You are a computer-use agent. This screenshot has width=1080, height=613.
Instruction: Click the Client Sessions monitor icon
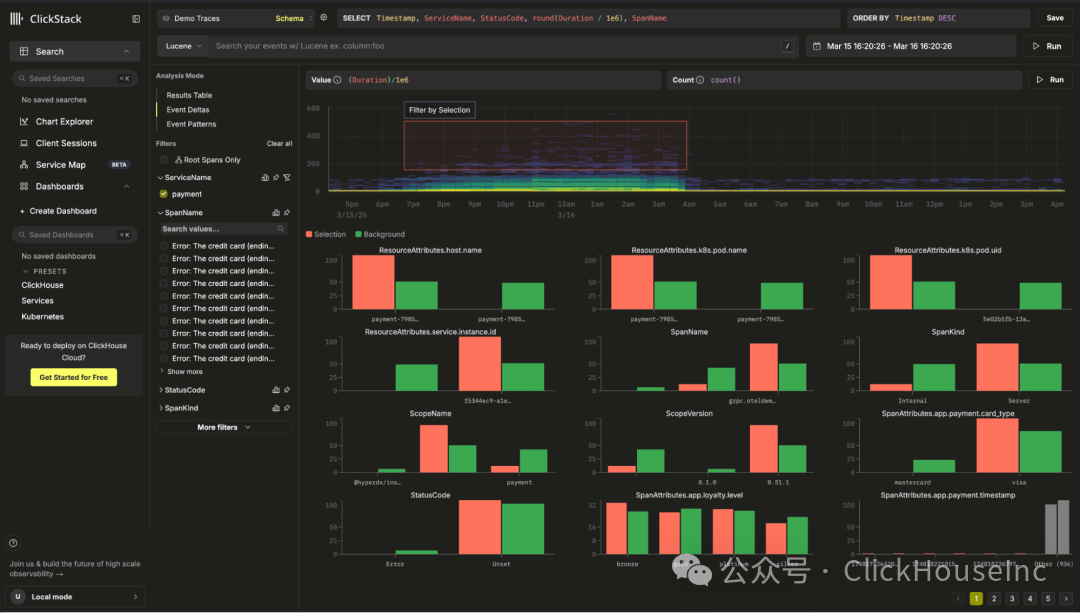point(24,143)
